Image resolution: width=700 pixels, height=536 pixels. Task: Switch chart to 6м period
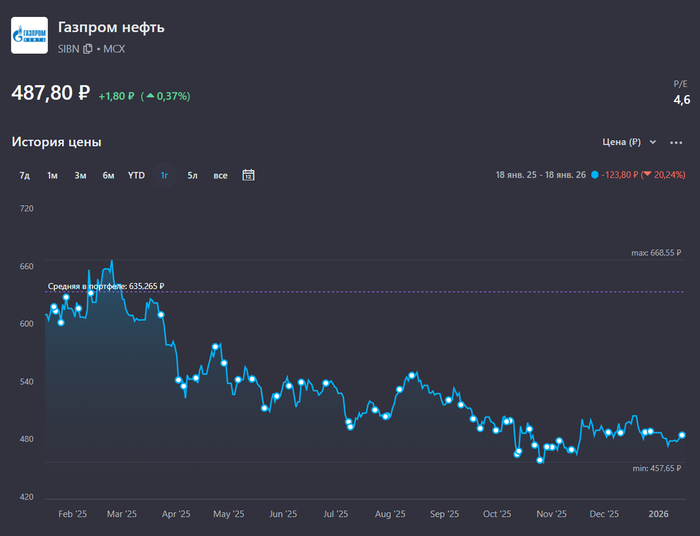(x=108, y=175)
